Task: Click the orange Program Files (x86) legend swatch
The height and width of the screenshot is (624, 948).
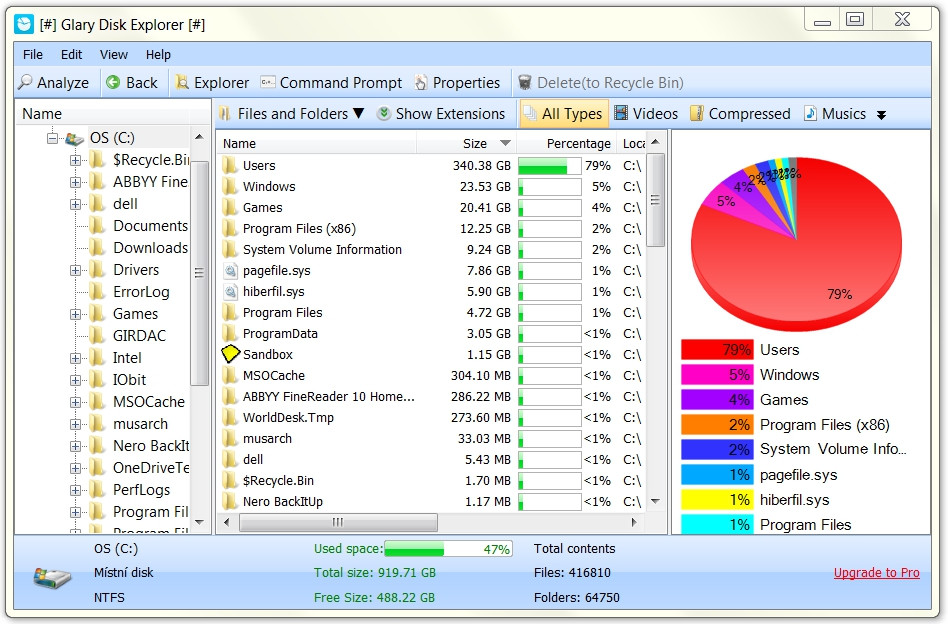Action: click(x=717, y=424)
